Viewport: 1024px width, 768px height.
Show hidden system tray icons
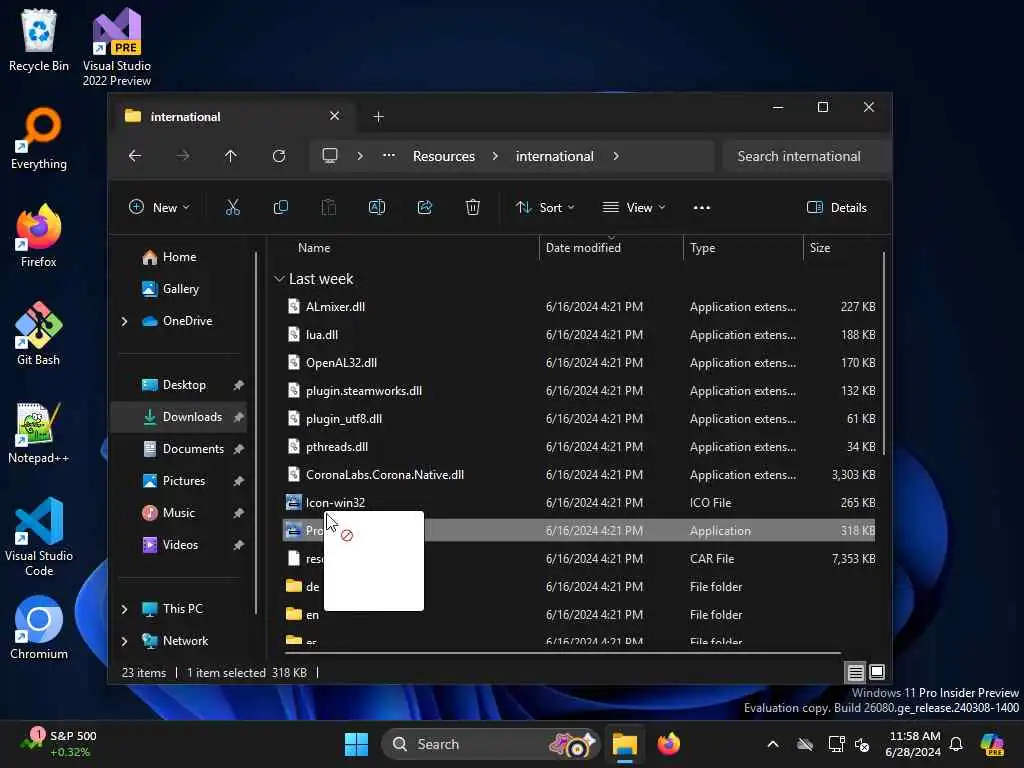pyautogui.click(x=773, y=744)
